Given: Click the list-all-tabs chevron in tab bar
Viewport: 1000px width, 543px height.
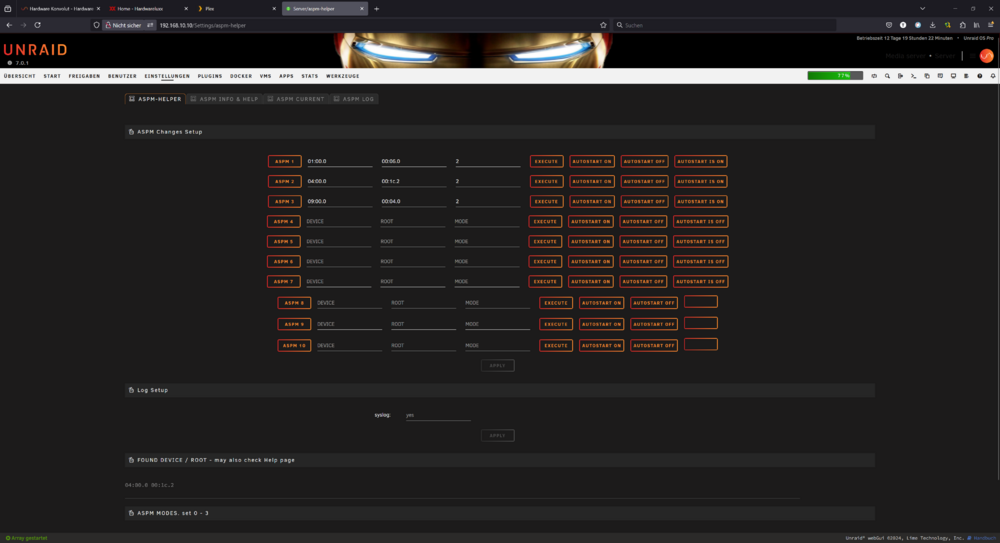Looking at the screenshot, I should 922,9.
